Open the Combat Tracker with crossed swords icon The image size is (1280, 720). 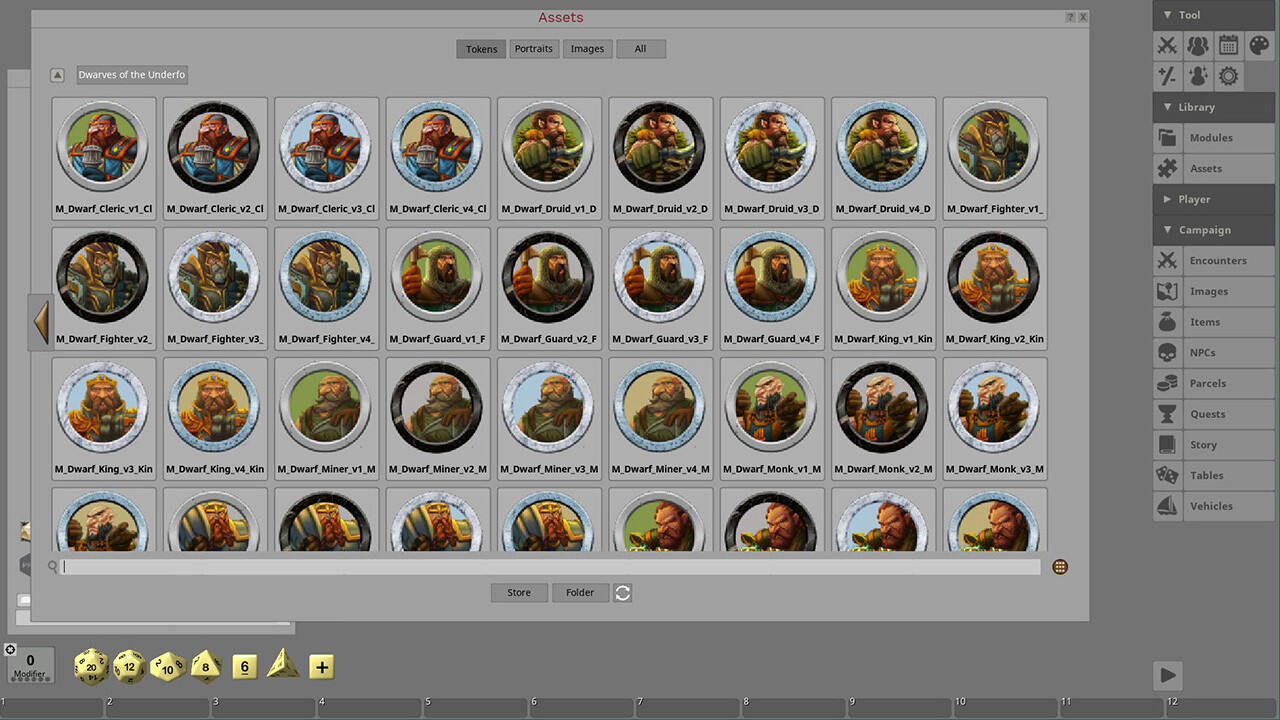tap(1167, 45)
